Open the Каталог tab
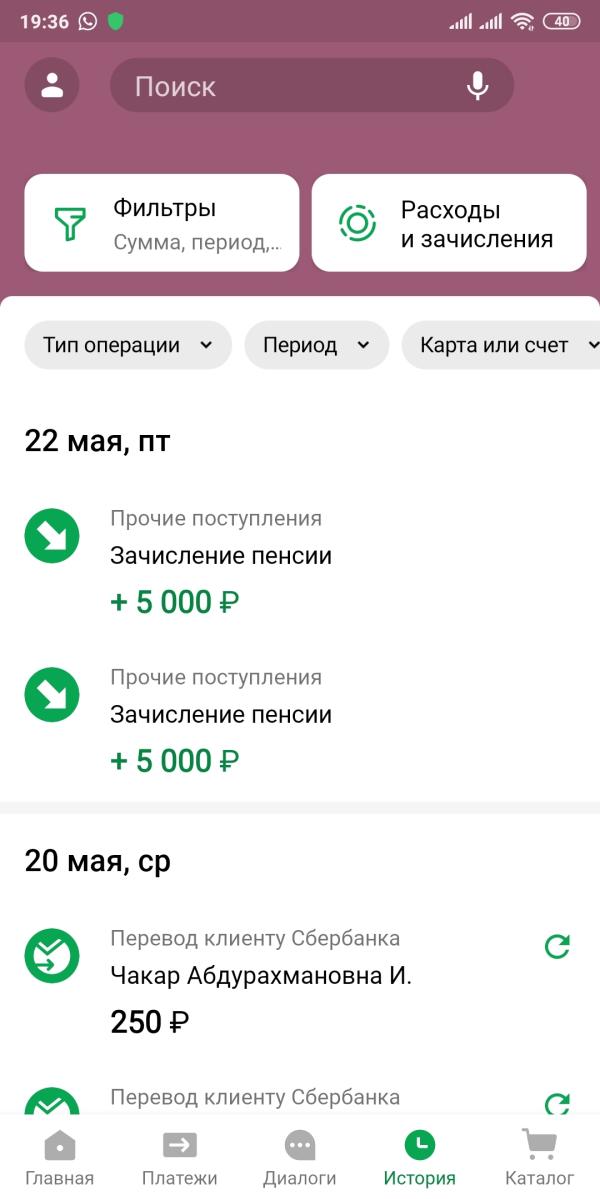This screenshot has height=1199, width=600. (540, 1157)
